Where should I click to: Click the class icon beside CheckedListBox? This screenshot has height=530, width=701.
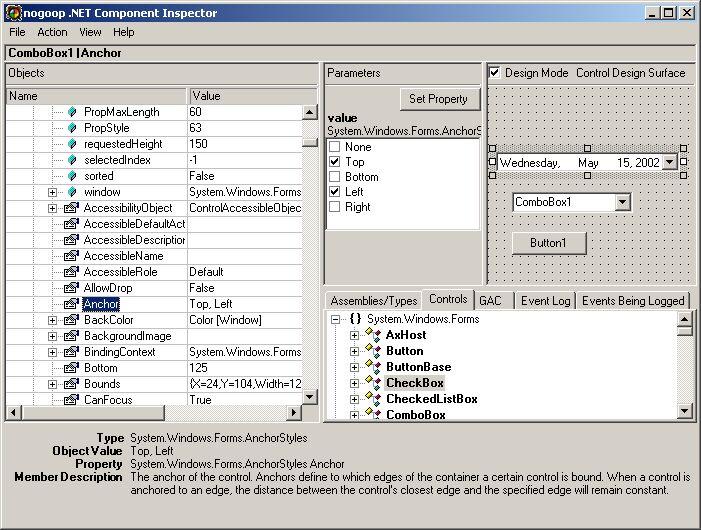[x=373, y=399]
